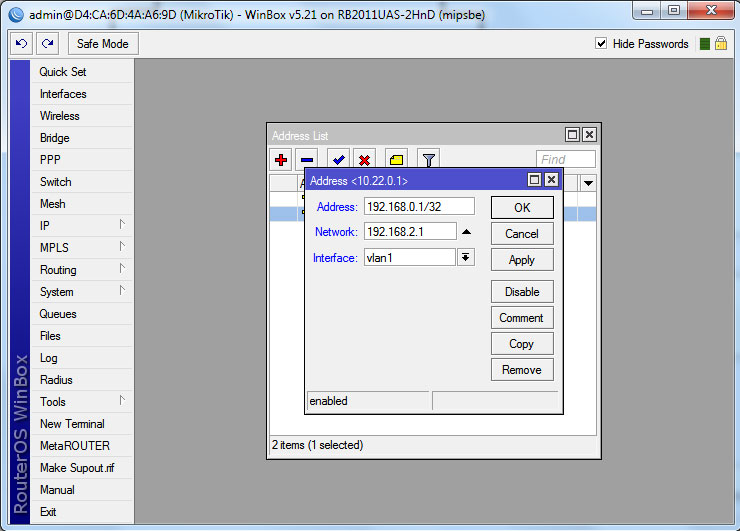Screen dimensions: 740x531
Task: Click Remove button in Address dialog
Action: click(x=522, y=370)
